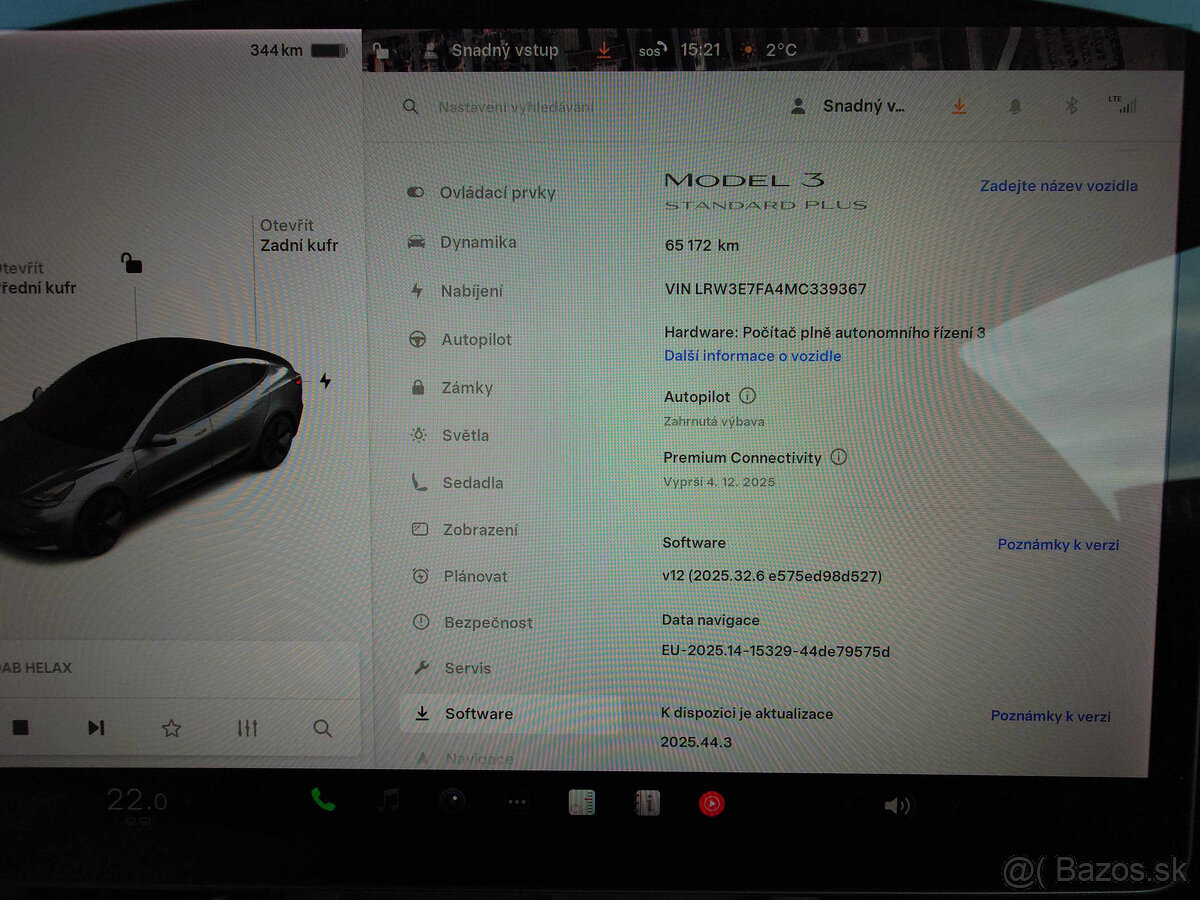
Task: Select the Zobrazení (Display) menu entry
Action: (478, 530)
